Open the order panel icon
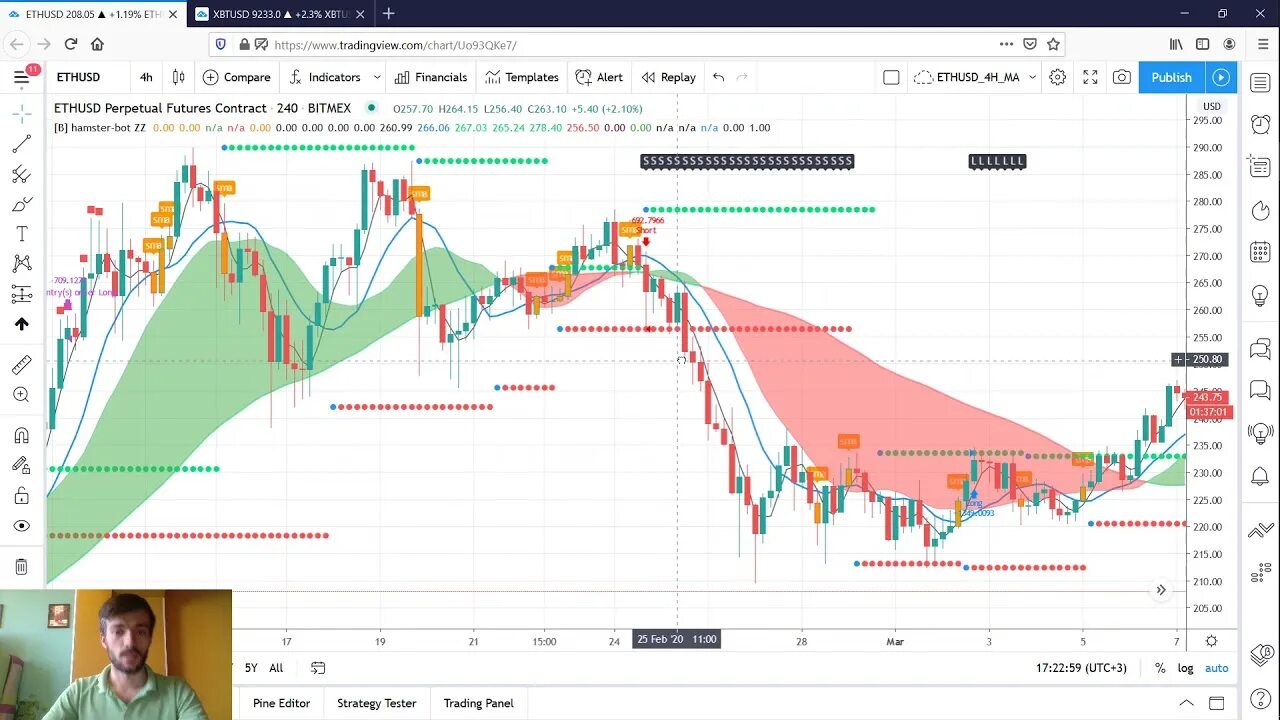The width and height of the screenshot is (1280, 720). (x=1260, y=530)
